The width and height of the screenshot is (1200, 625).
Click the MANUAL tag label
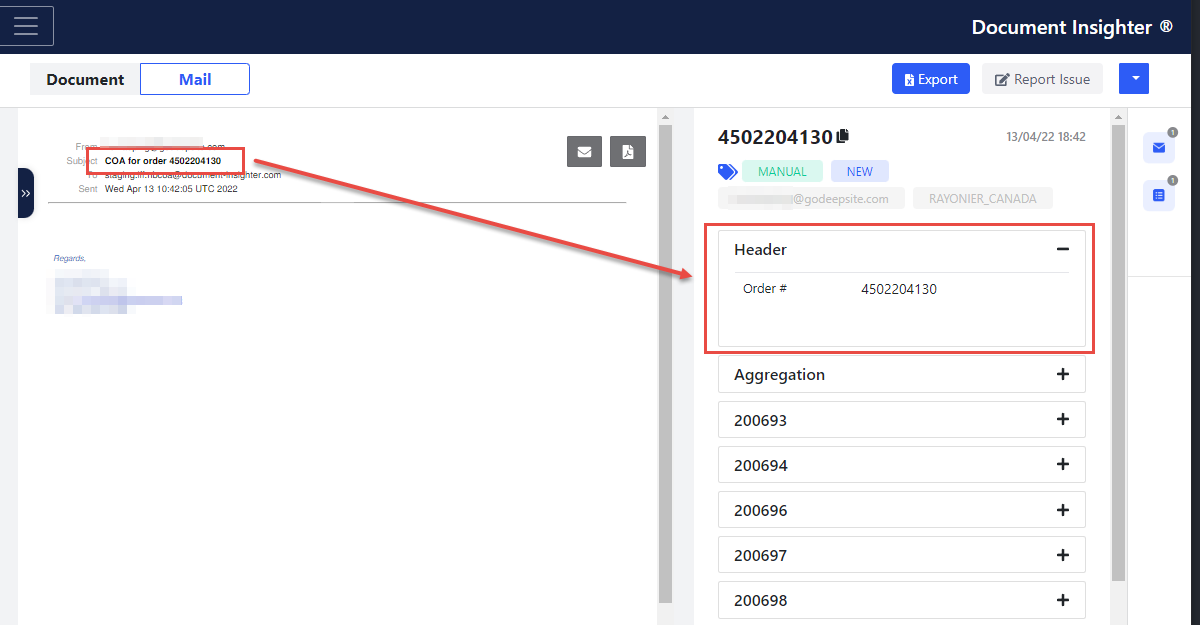point(782,171)
